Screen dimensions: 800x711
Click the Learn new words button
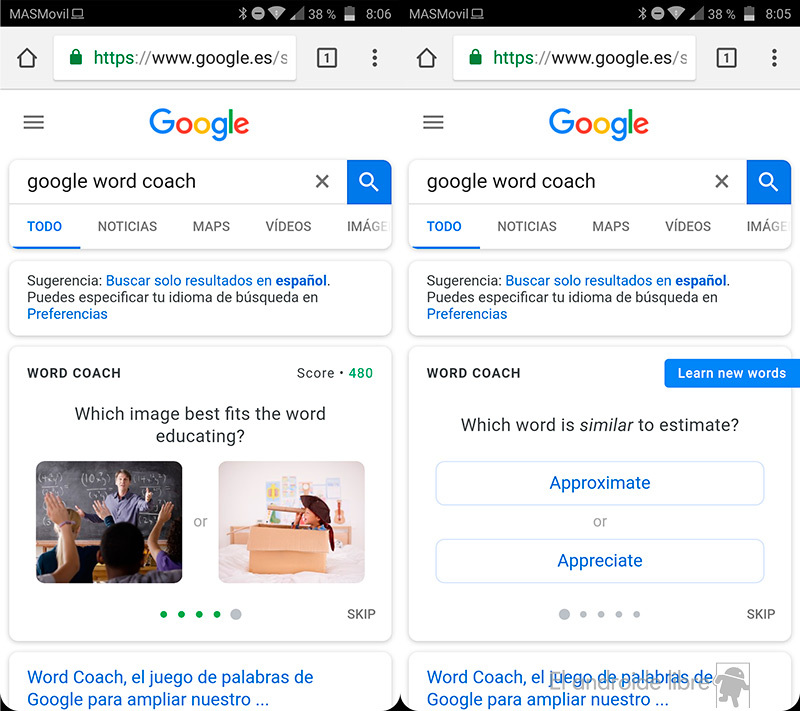pos(731,373)
